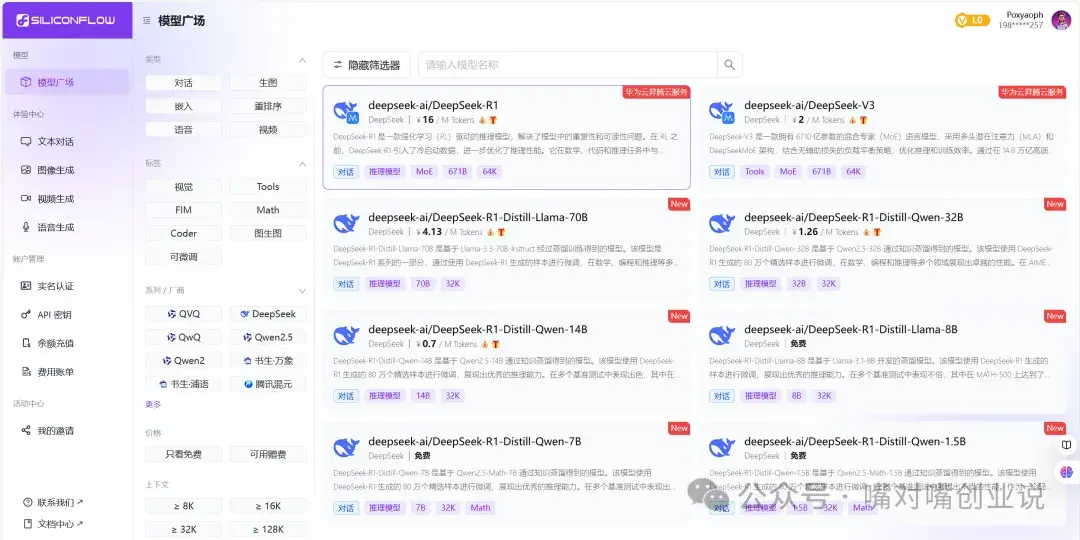Filter by the QVQ series
1080x540 pixels.
coord(183,314)
